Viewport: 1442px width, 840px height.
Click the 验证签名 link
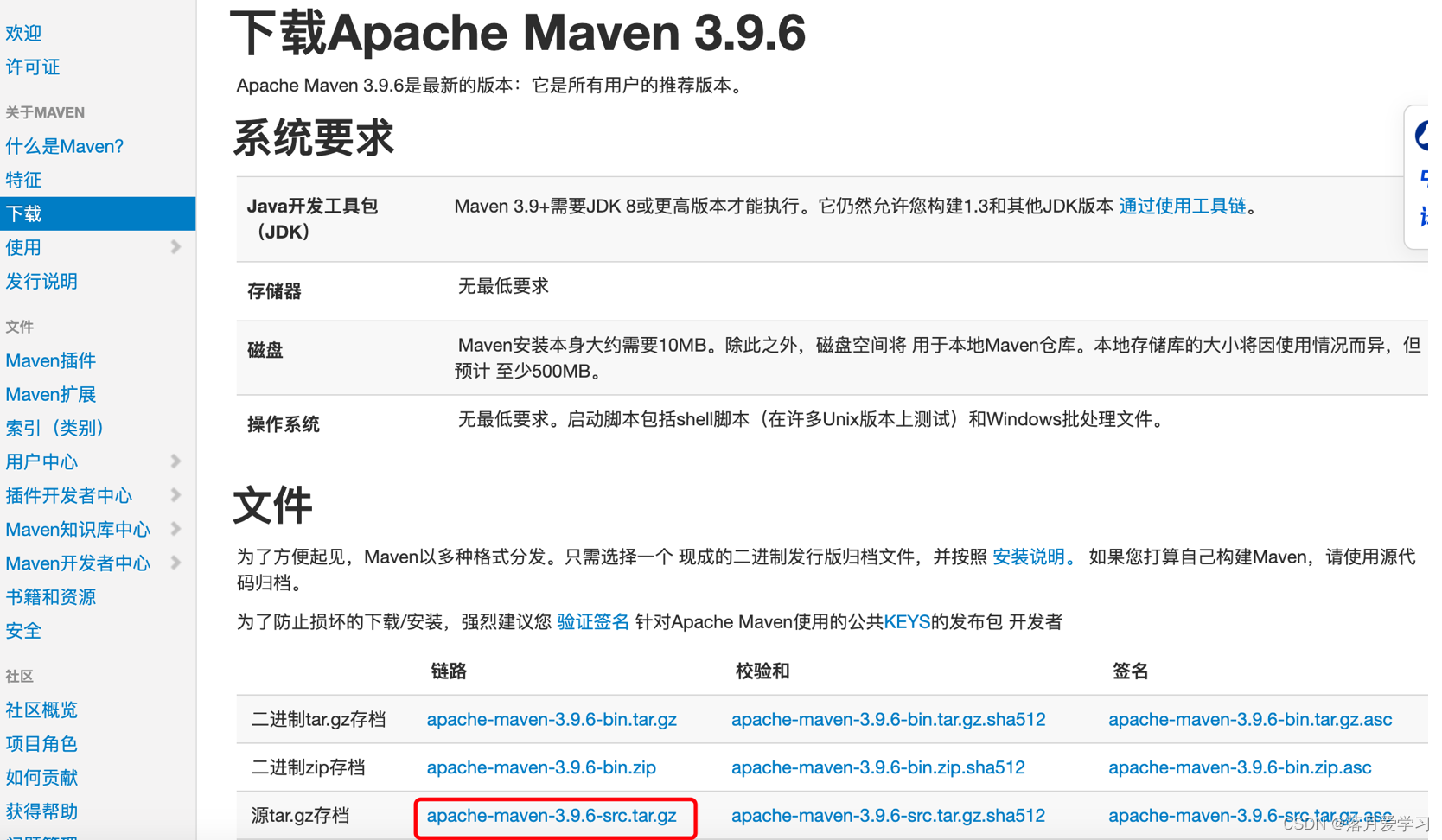click(593, 621)
